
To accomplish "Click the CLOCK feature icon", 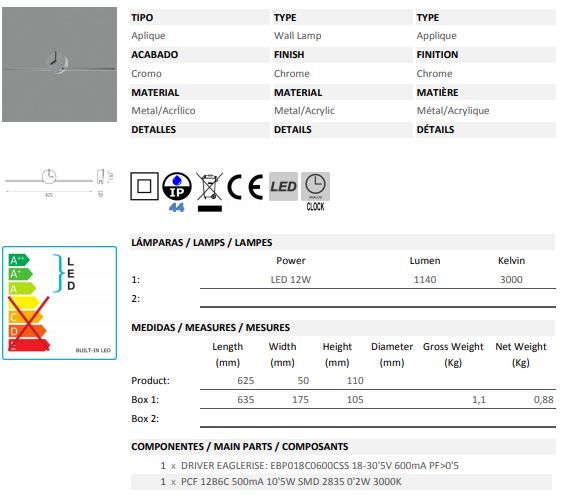I will coord(315,192).
